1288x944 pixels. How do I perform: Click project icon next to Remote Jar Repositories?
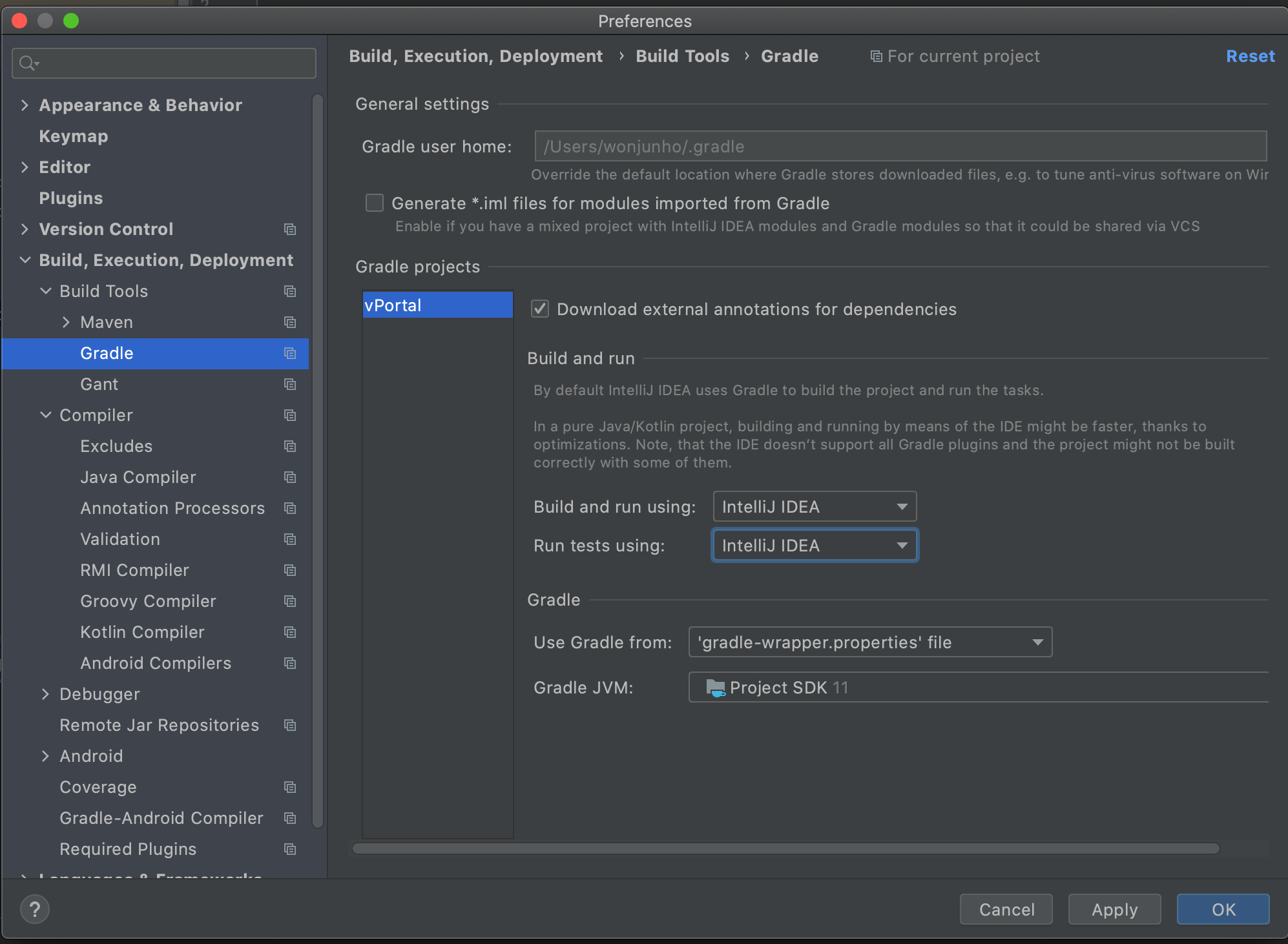point(290,725)
